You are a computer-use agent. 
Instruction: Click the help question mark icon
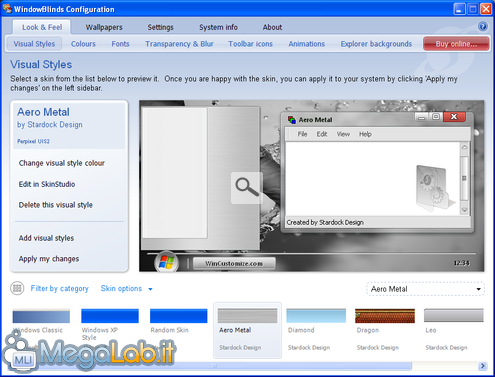(483, 26)
